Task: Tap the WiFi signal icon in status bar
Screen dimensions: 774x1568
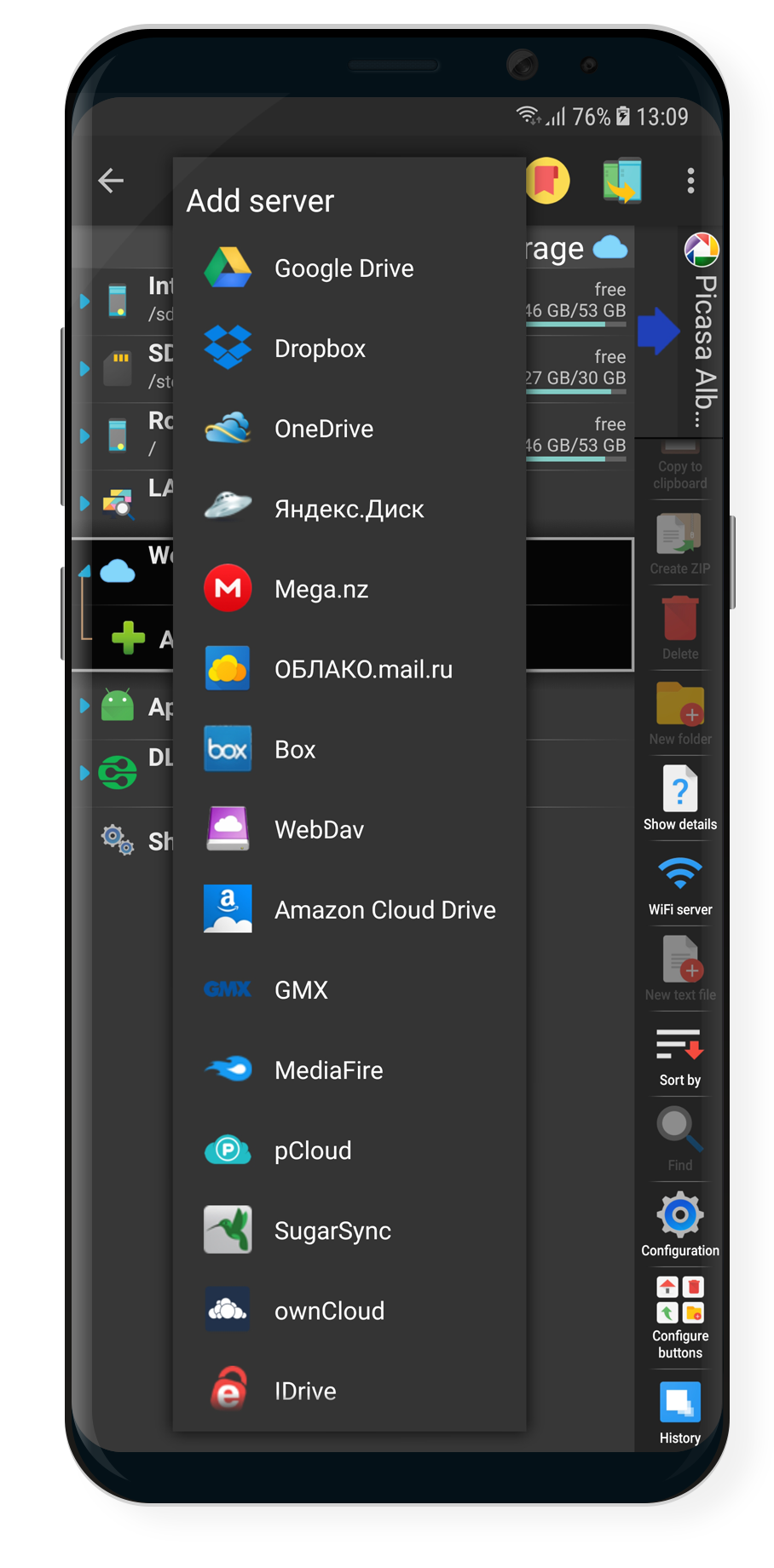Action: [529, 115]
